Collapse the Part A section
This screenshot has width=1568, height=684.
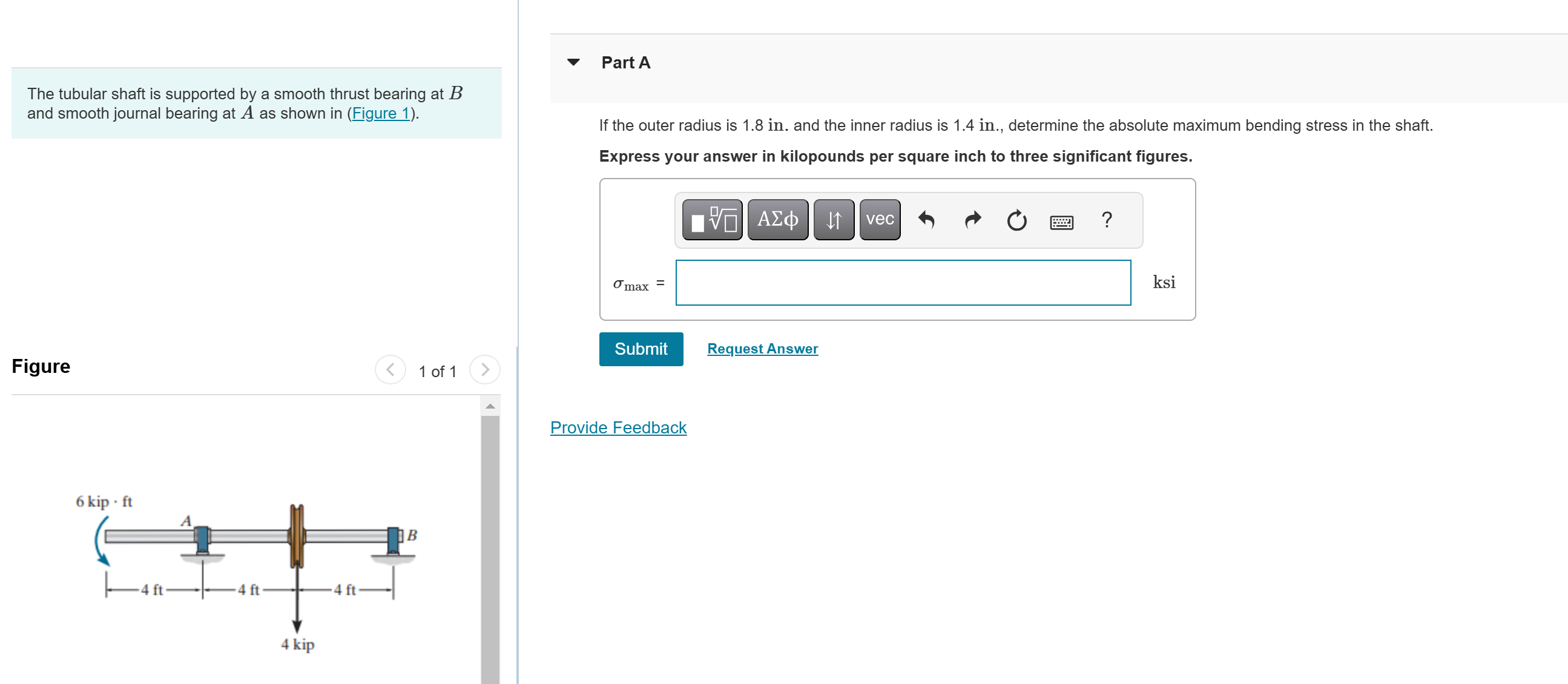[573, 62]
